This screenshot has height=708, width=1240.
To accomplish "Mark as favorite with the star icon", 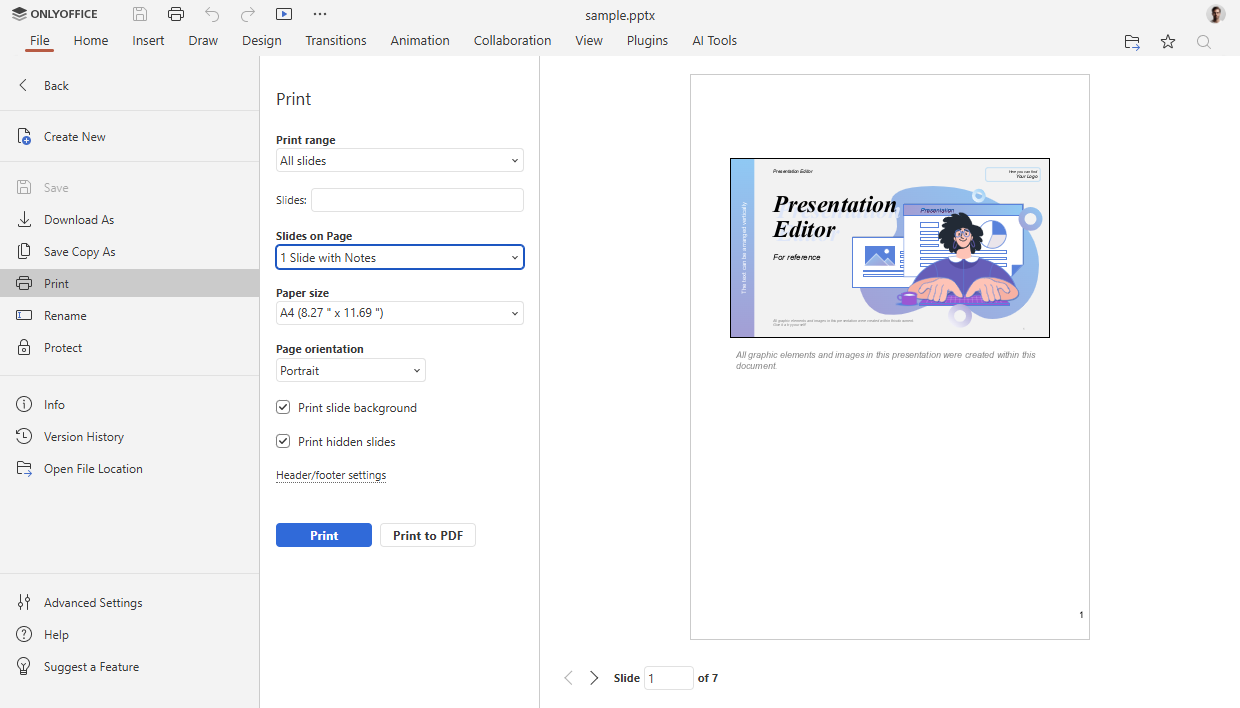I will (1168, 42).
